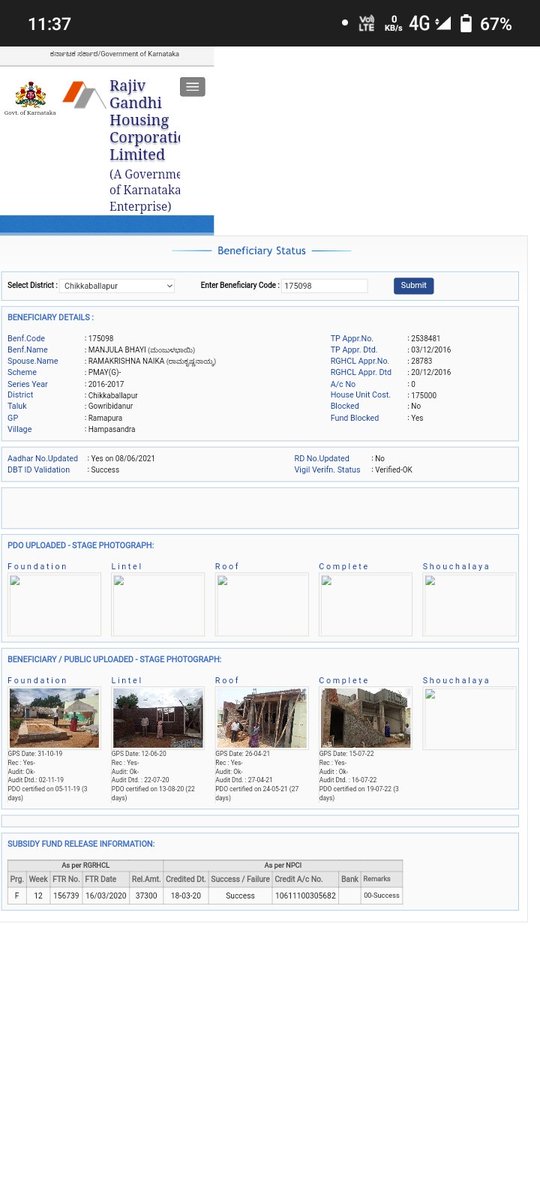
Task: Click the battery status icon
Action: coord(465,23)
